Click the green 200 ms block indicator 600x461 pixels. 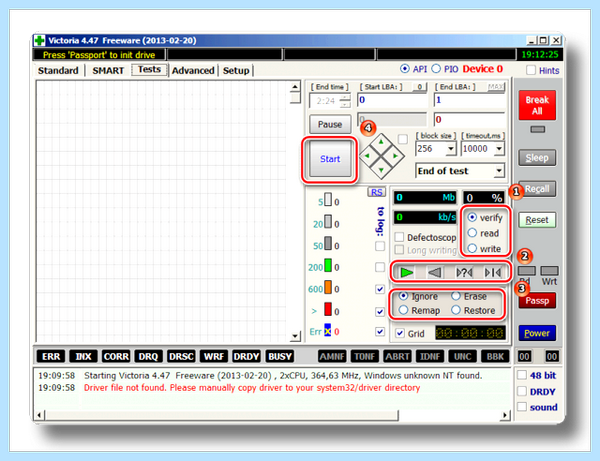pos(328,265)
